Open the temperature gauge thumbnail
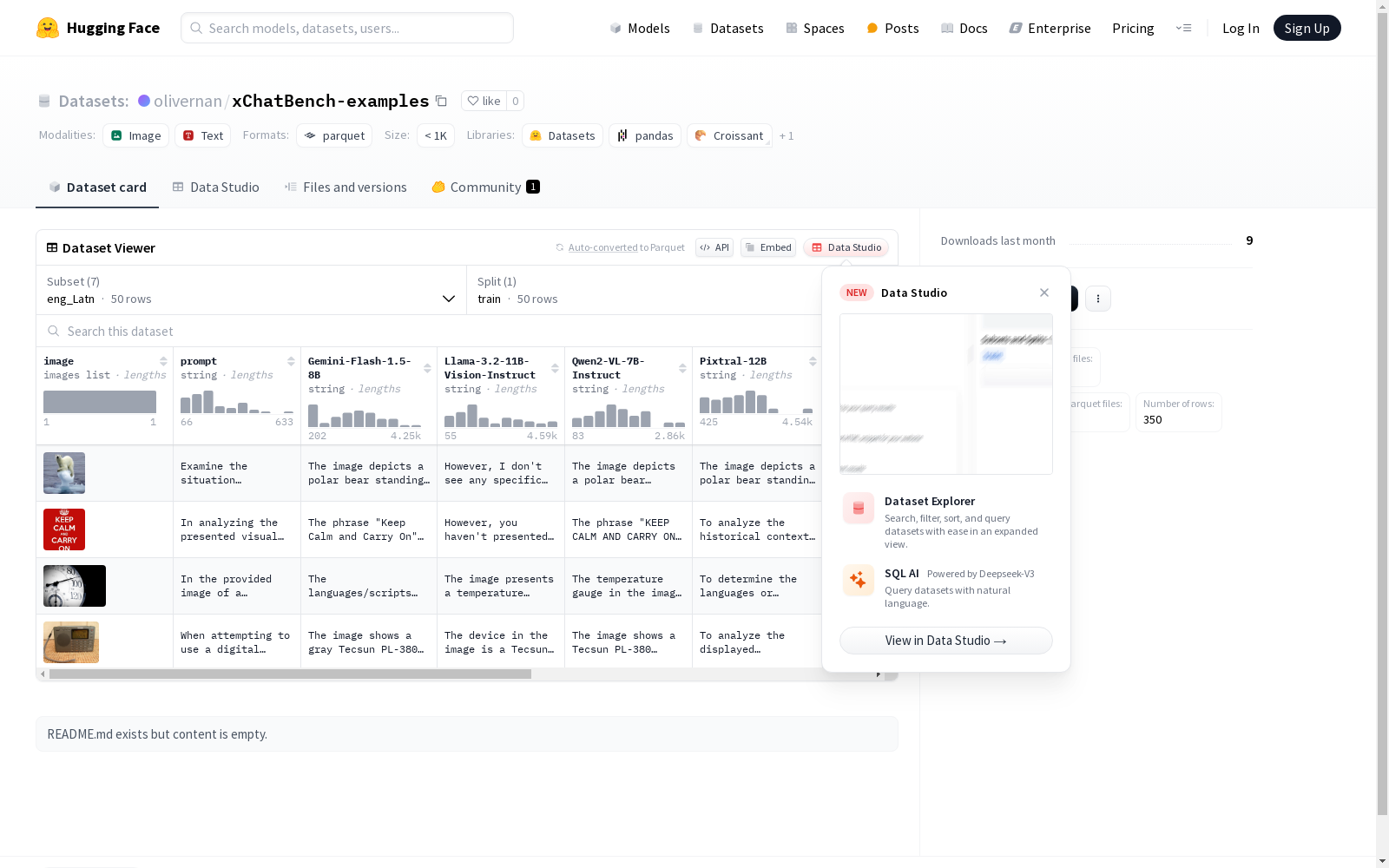The width and height of the screenshot is (1389, 868). [75, 586]
